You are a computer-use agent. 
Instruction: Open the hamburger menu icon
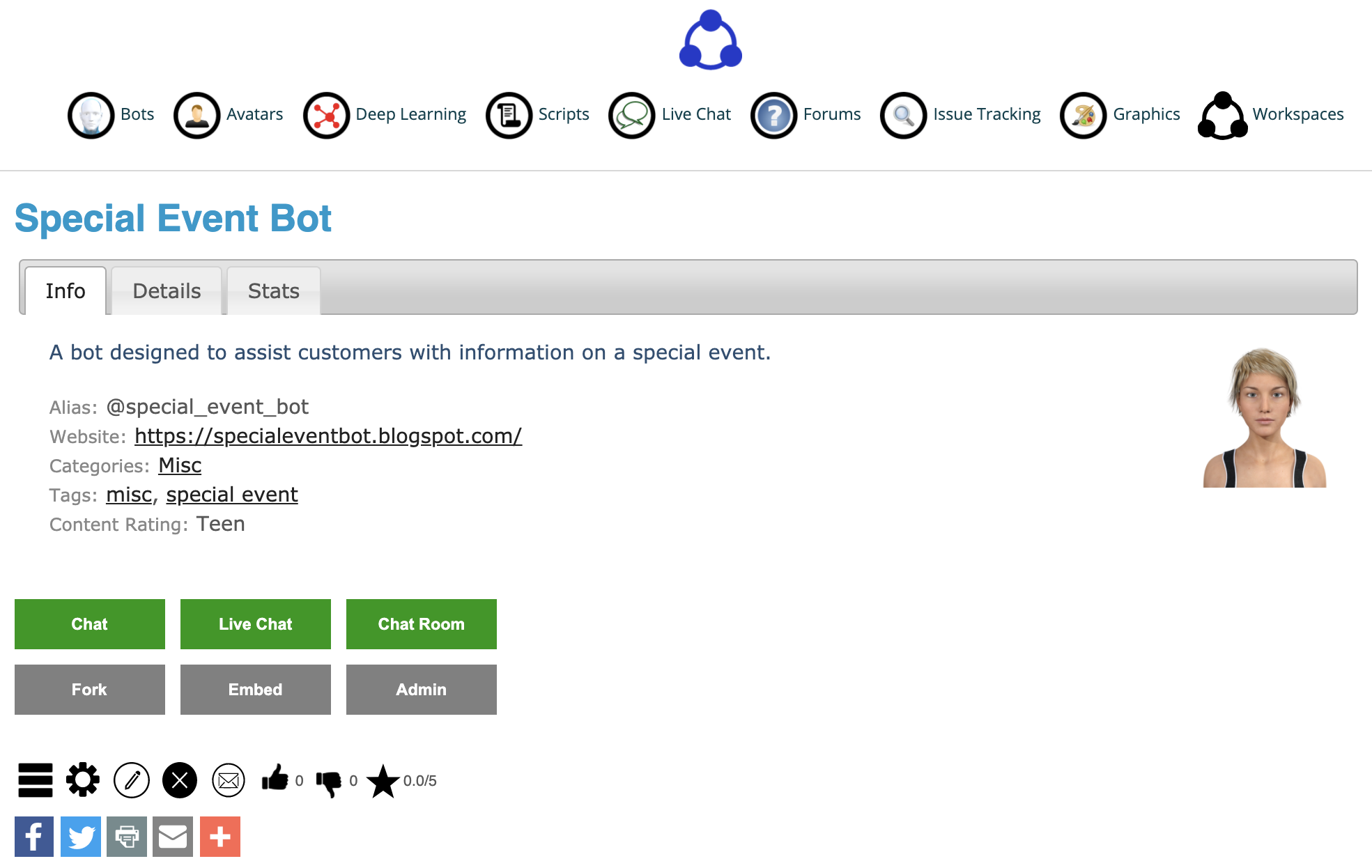[36, 780]
